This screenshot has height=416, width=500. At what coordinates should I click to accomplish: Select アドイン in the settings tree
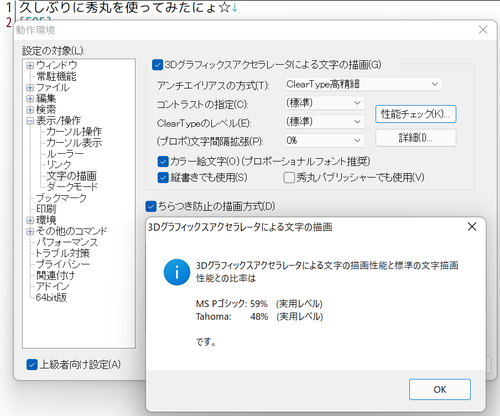[x=52, y=286]
